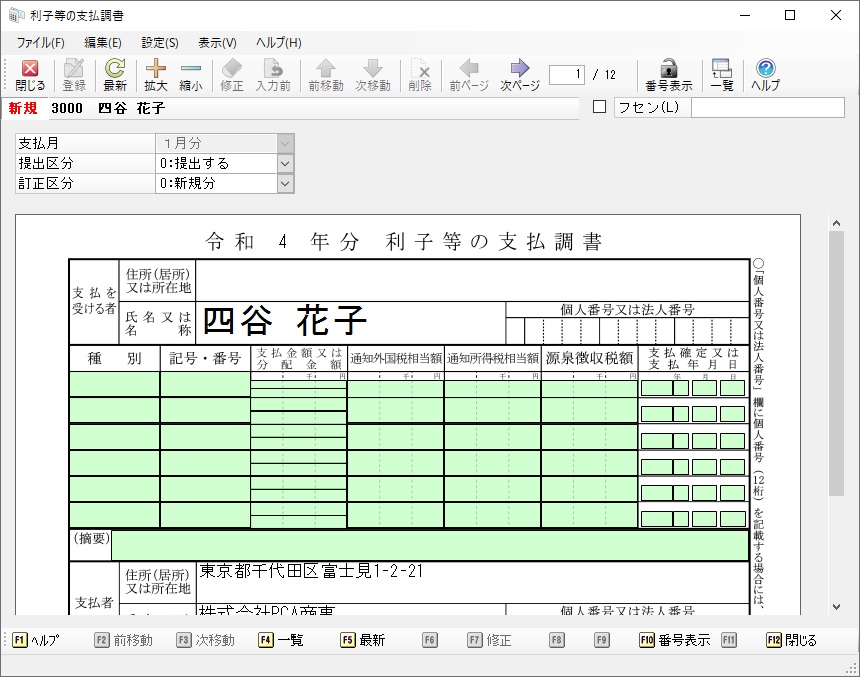Expand the 訂正区分 dropdown

coord(285,183)
